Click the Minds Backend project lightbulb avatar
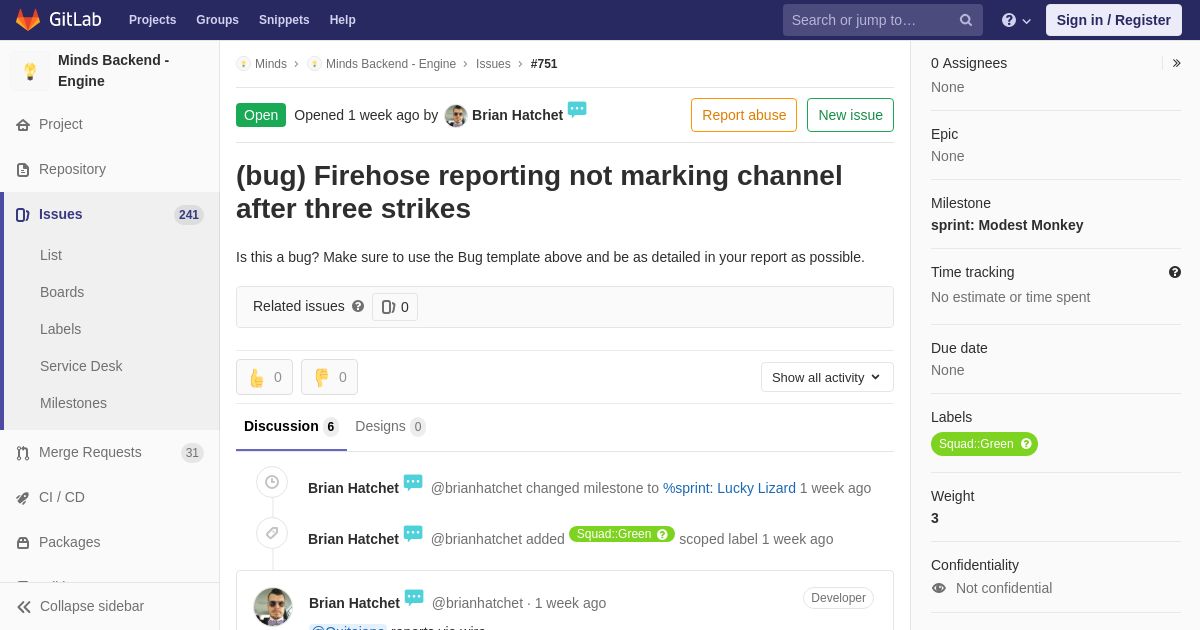The width and height of the screenshot is (1200, 630). pyautogui.click(x=30, y=71)
